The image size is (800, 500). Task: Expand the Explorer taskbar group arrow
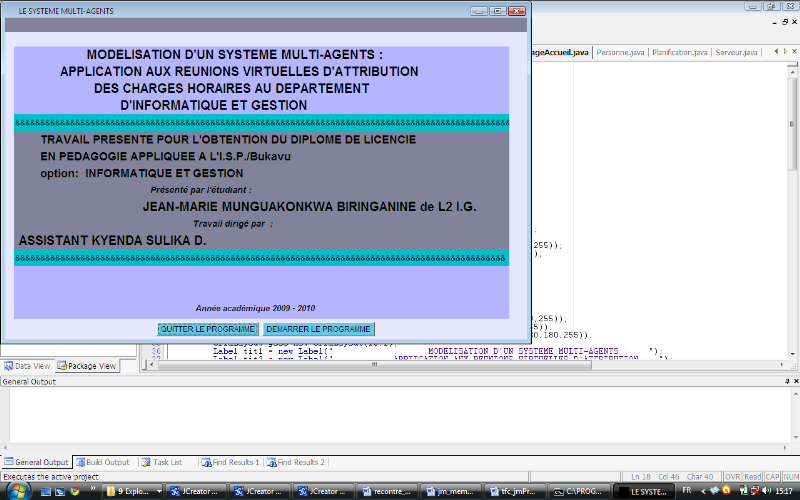click(x=159, y=492)
